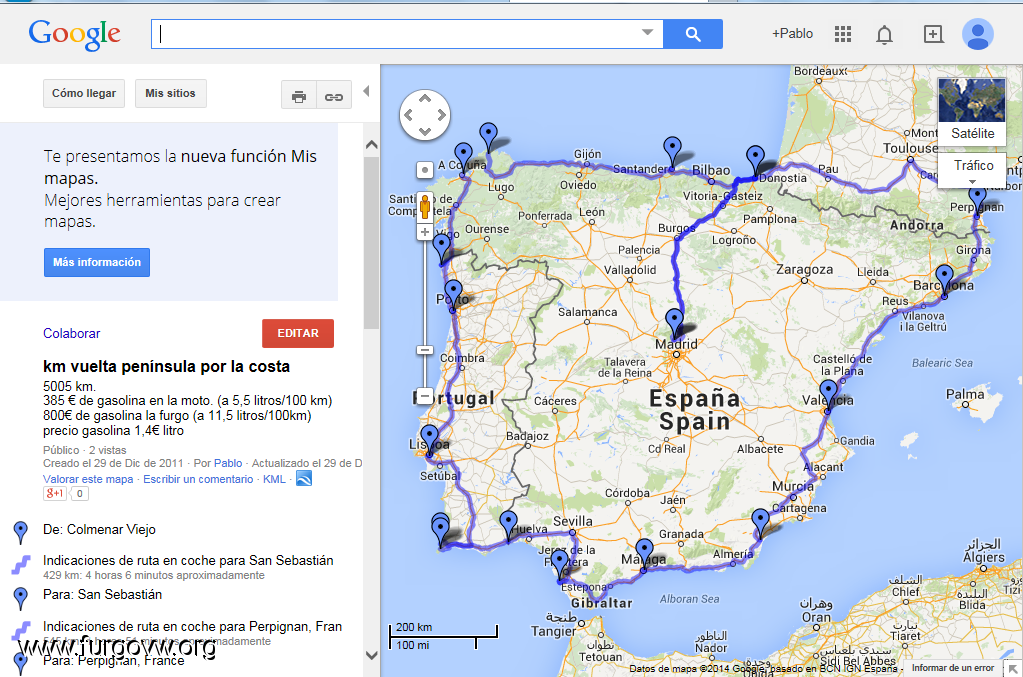Click the Pablo author link

point(228,463)
